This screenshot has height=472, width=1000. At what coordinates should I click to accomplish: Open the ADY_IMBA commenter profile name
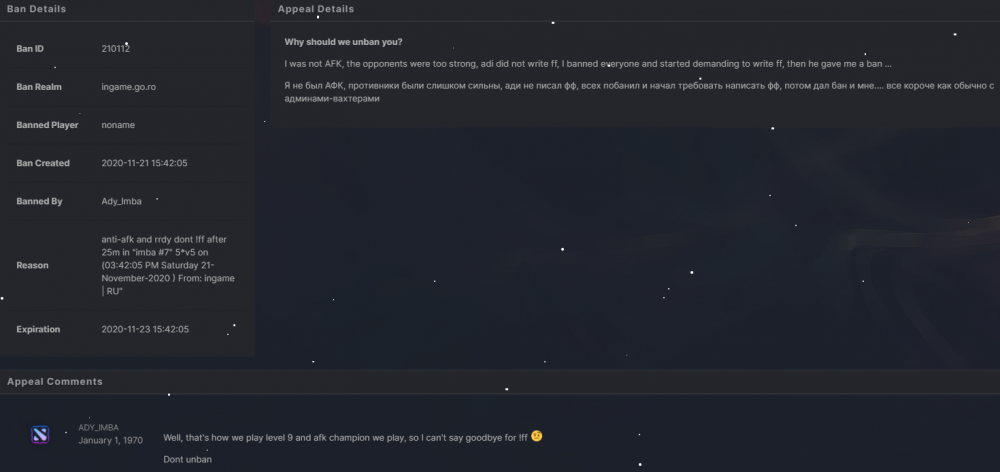[98, 428]
